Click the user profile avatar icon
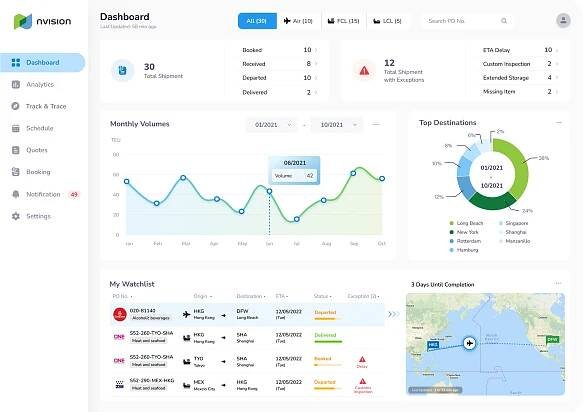The image size is (583, 412). (x=563, y=20)
